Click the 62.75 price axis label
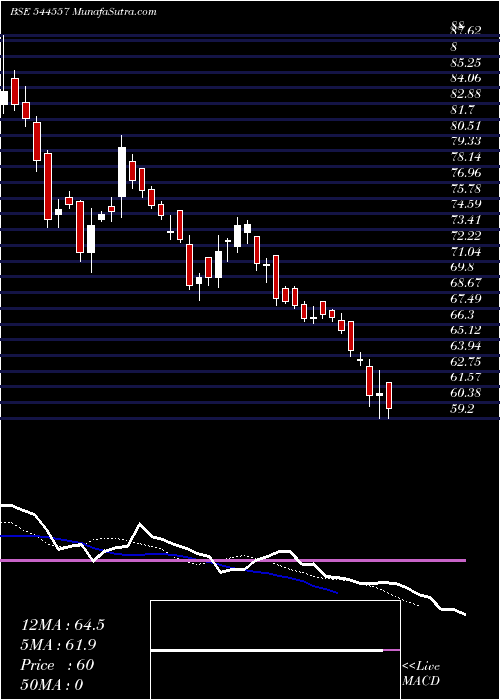This screenshot has width=500, height=700. pos(466,362)
